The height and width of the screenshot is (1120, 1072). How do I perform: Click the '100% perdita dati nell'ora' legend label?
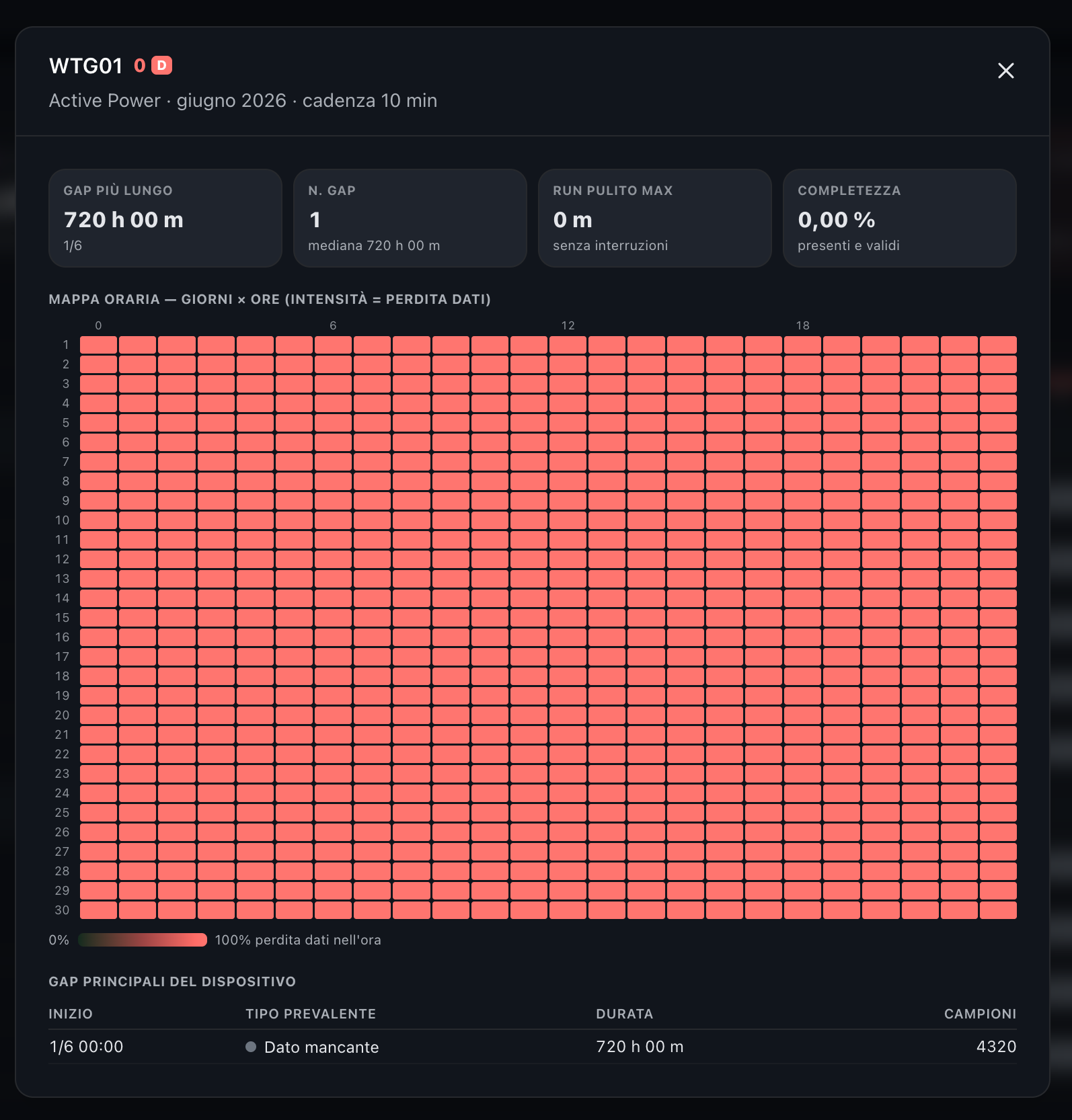coord(298,940)
